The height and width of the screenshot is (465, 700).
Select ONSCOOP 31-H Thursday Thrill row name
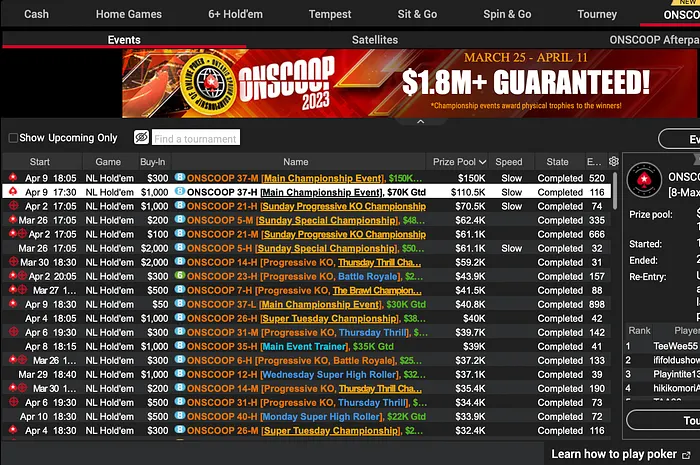pos(307,403)
